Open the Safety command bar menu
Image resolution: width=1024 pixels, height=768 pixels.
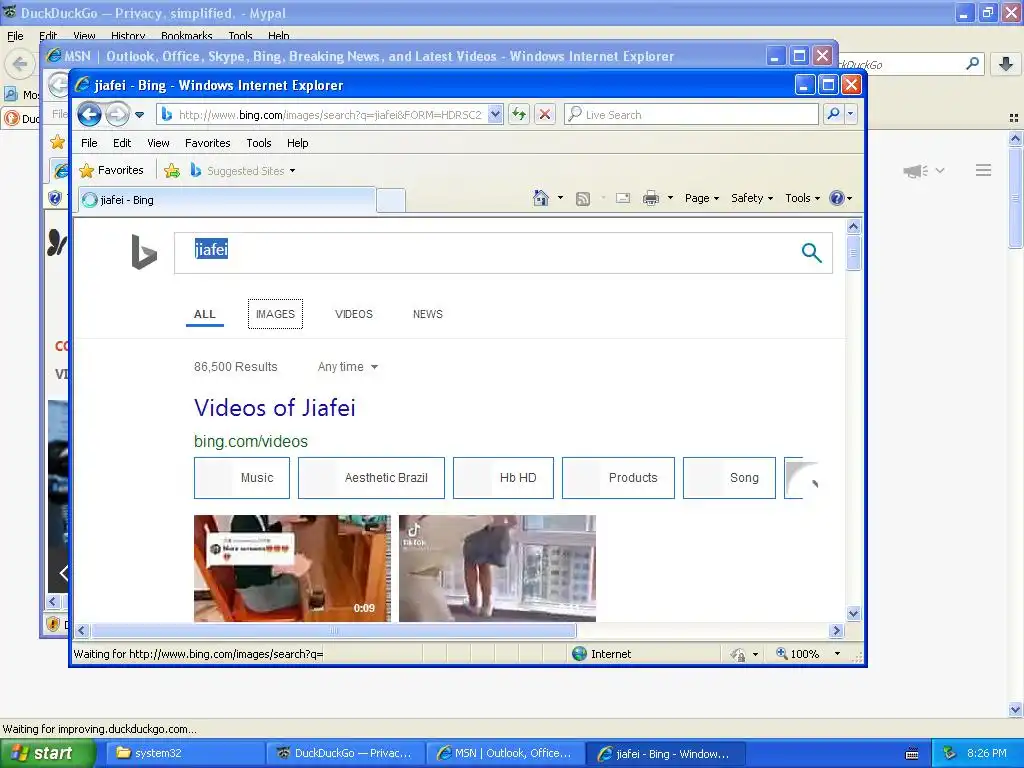tap(752, 198)
